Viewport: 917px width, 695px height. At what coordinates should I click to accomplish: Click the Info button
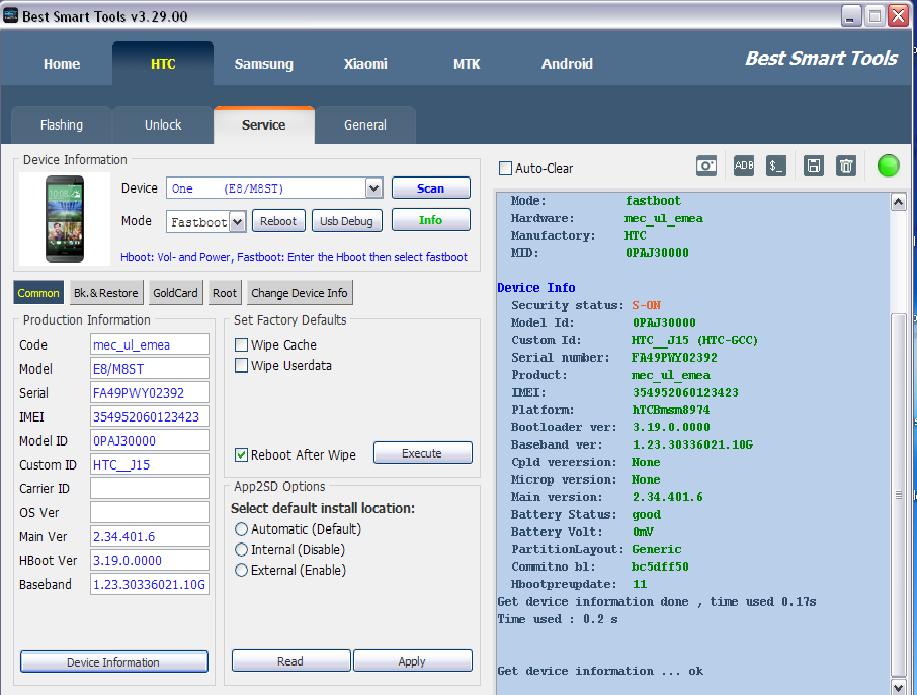431,220
